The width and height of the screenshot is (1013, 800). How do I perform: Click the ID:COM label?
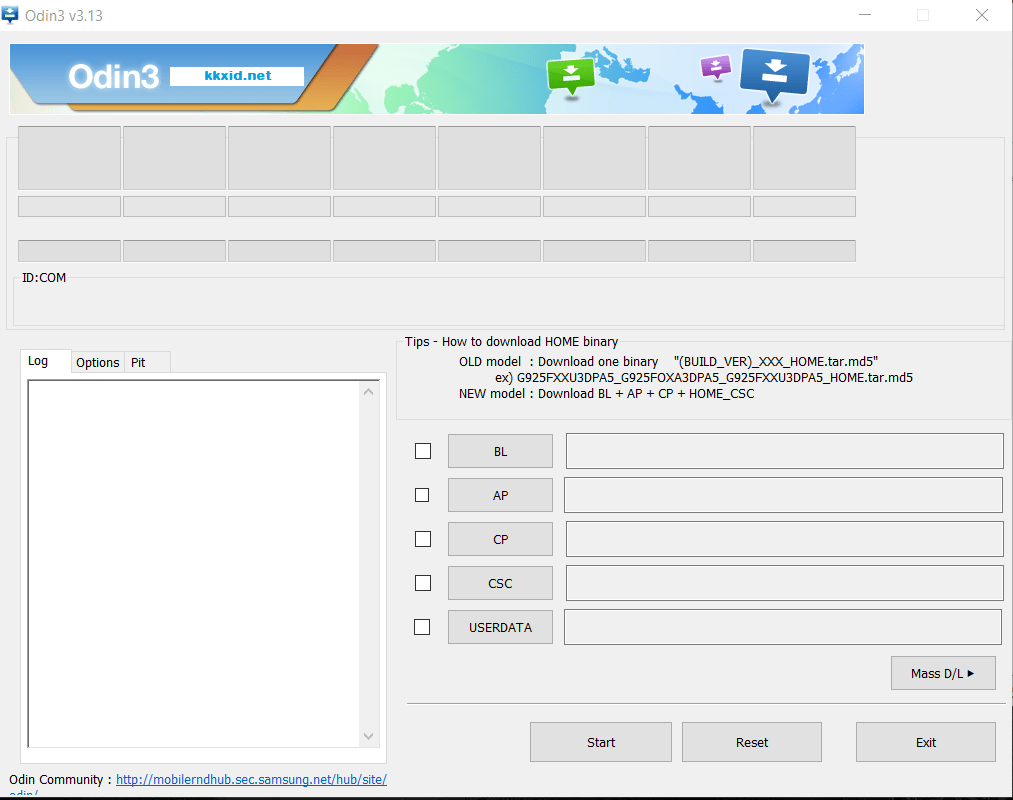[44, 277]
